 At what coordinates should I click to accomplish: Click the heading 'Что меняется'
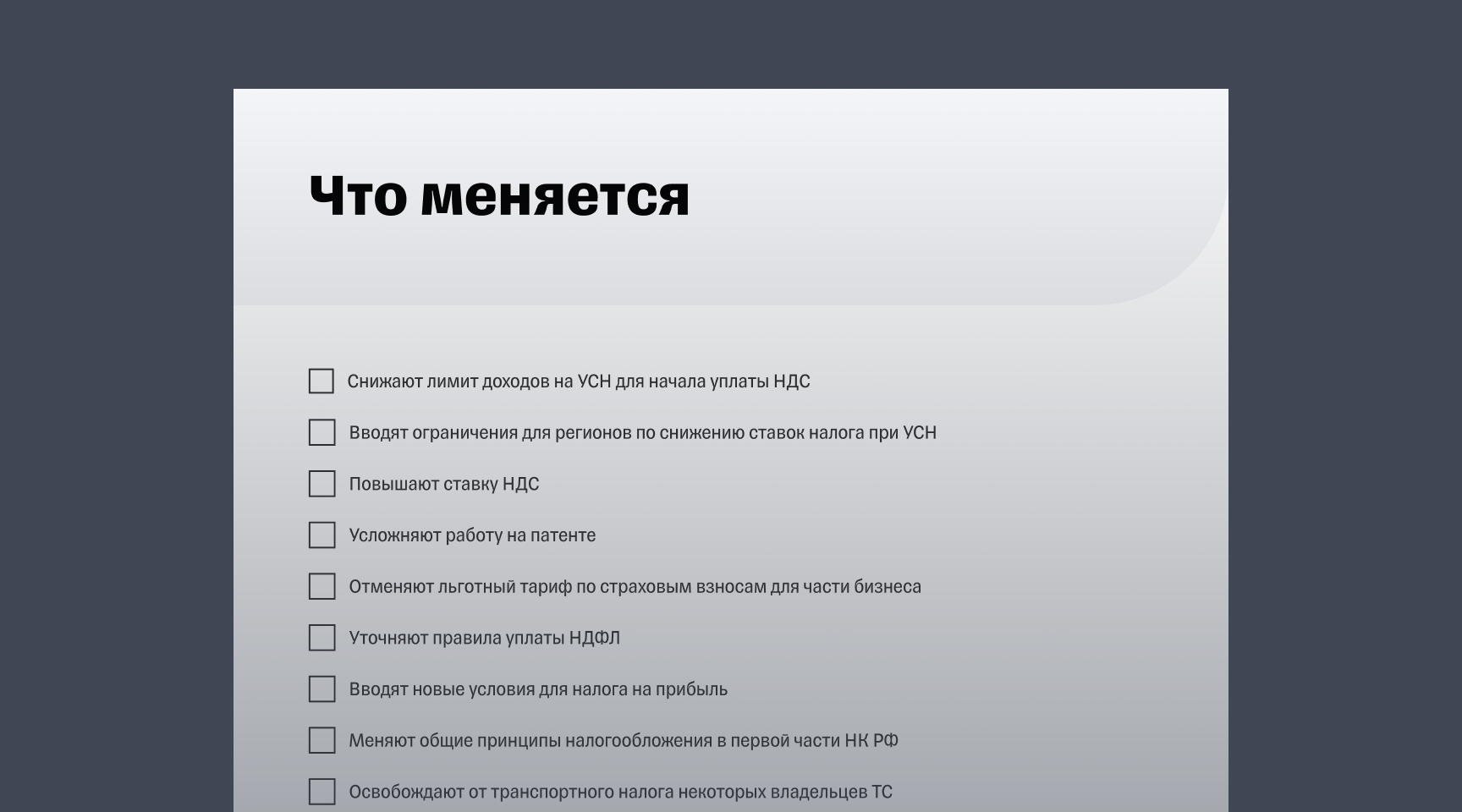[499, 197]
